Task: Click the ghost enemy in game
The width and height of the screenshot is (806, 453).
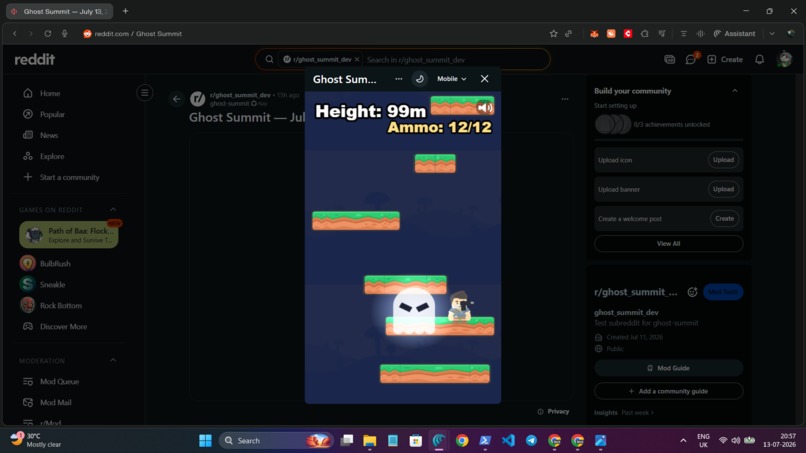Action: point(414,311)
